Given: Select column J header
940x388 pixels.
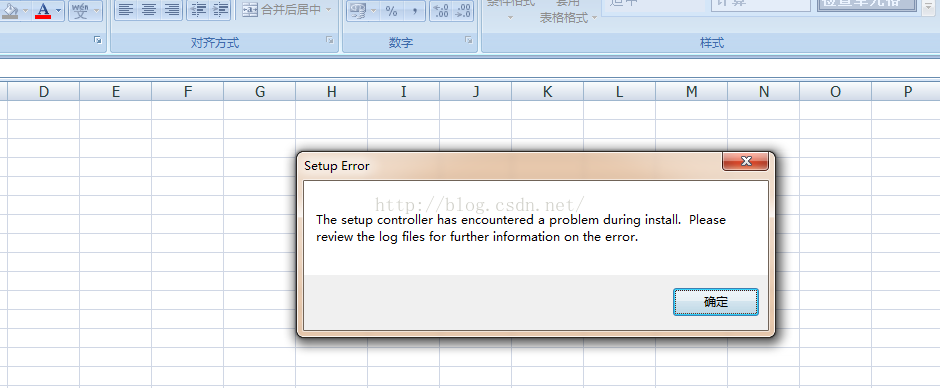Looking at the screenshot, I should 475,91.
